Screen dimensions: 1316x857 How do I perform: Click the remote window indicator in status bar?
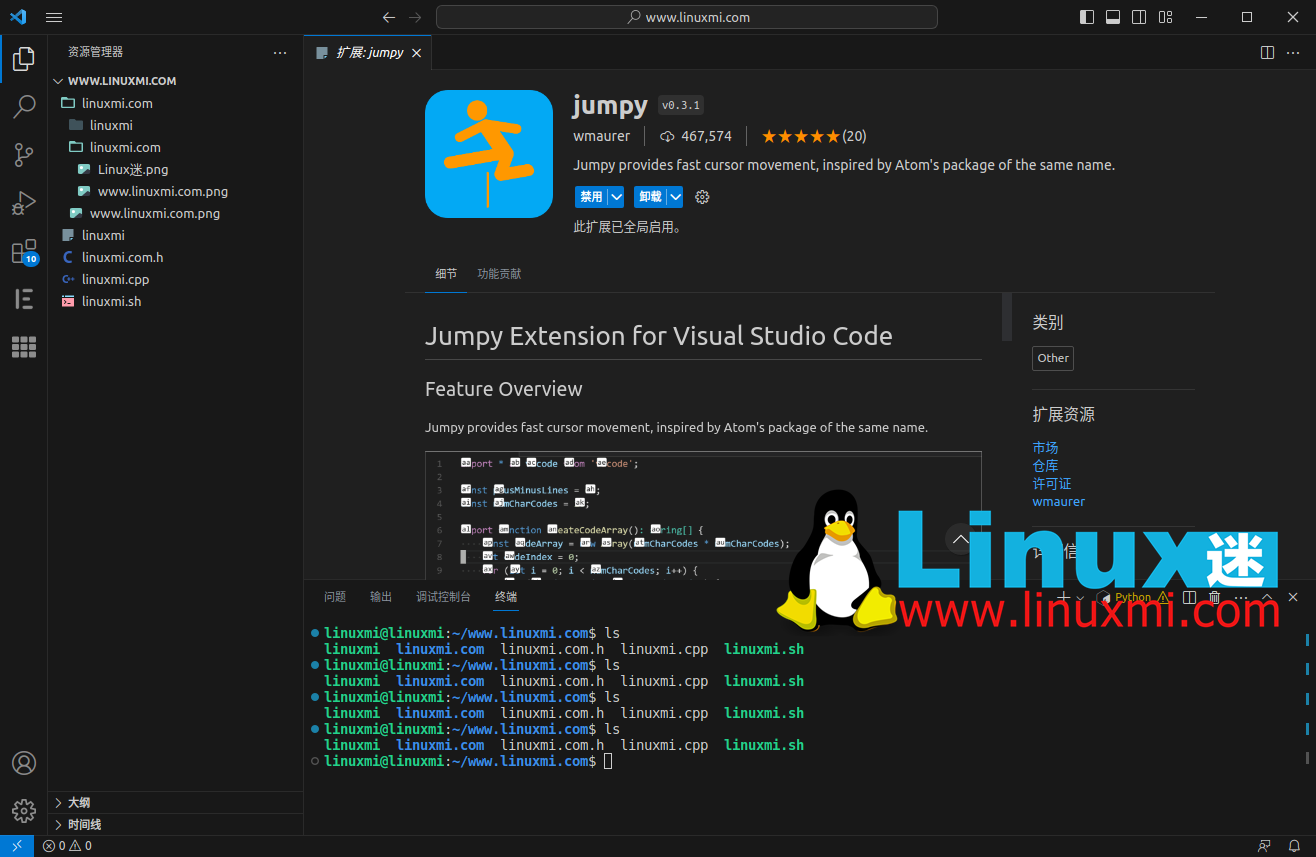click(x=17, y=846)
